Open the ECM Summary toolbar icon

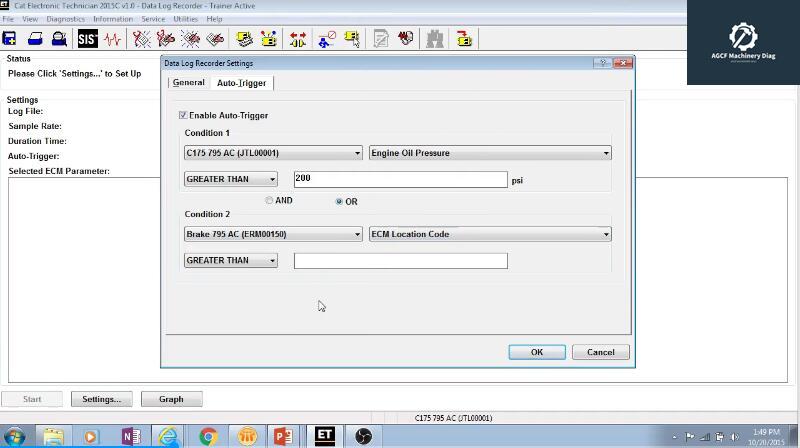[x=244, y=39]
